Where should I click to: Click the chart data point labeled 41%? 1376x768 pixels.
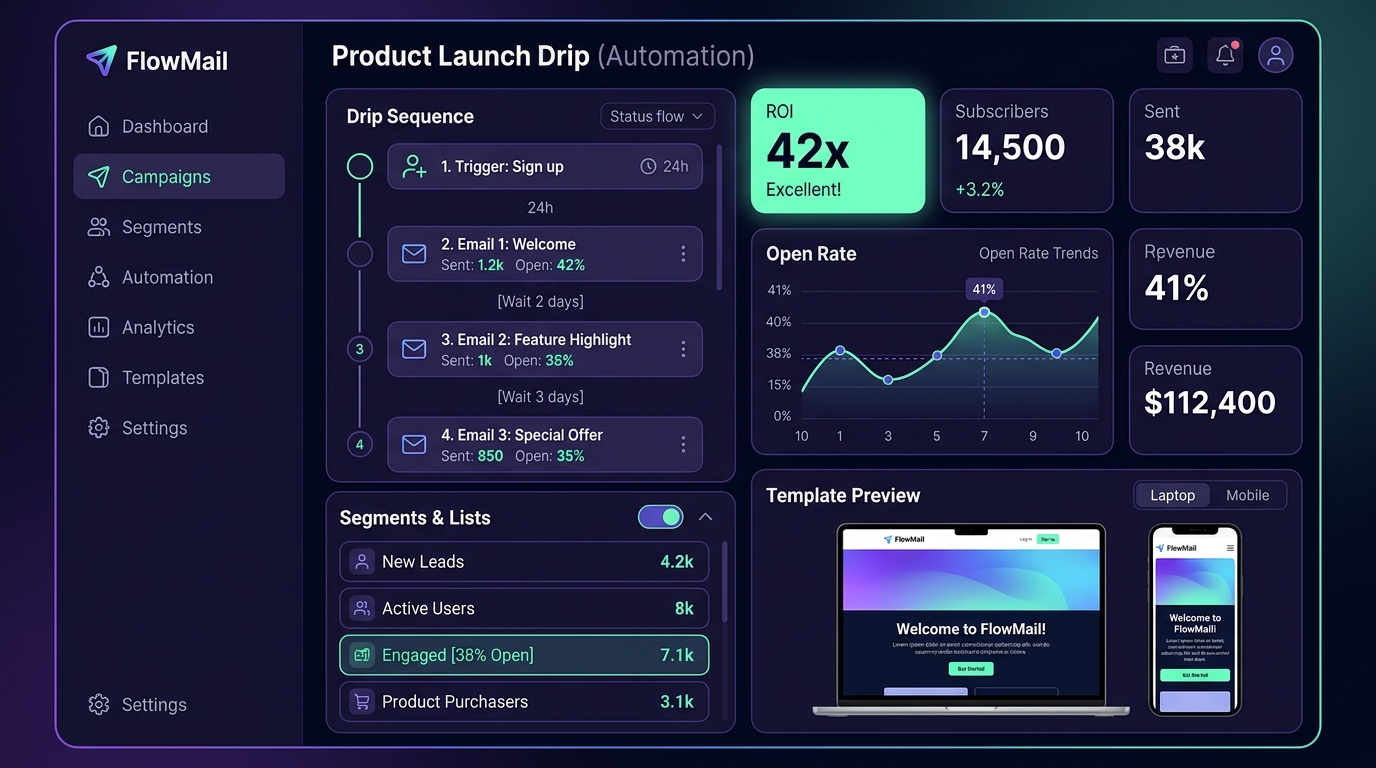984,312
